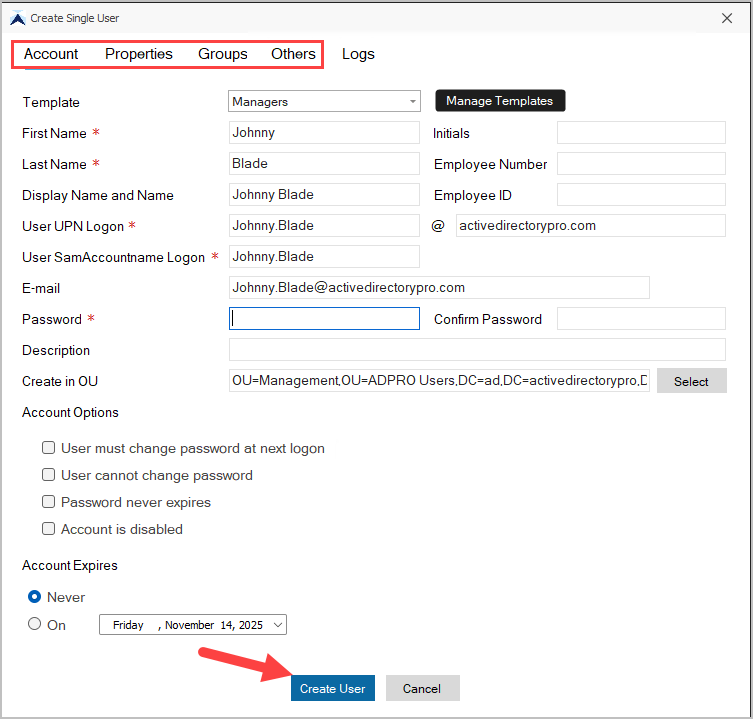Select the Never account expiry radio button
The image size is (753, 719).
pos(35,597)
